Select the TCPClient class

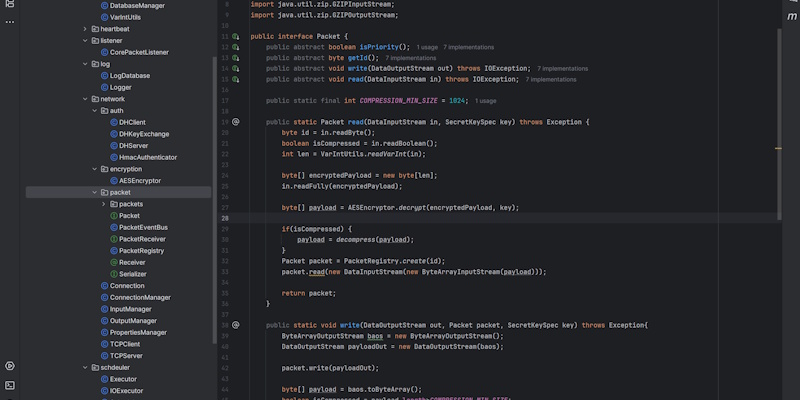click(x=125, y=344)
